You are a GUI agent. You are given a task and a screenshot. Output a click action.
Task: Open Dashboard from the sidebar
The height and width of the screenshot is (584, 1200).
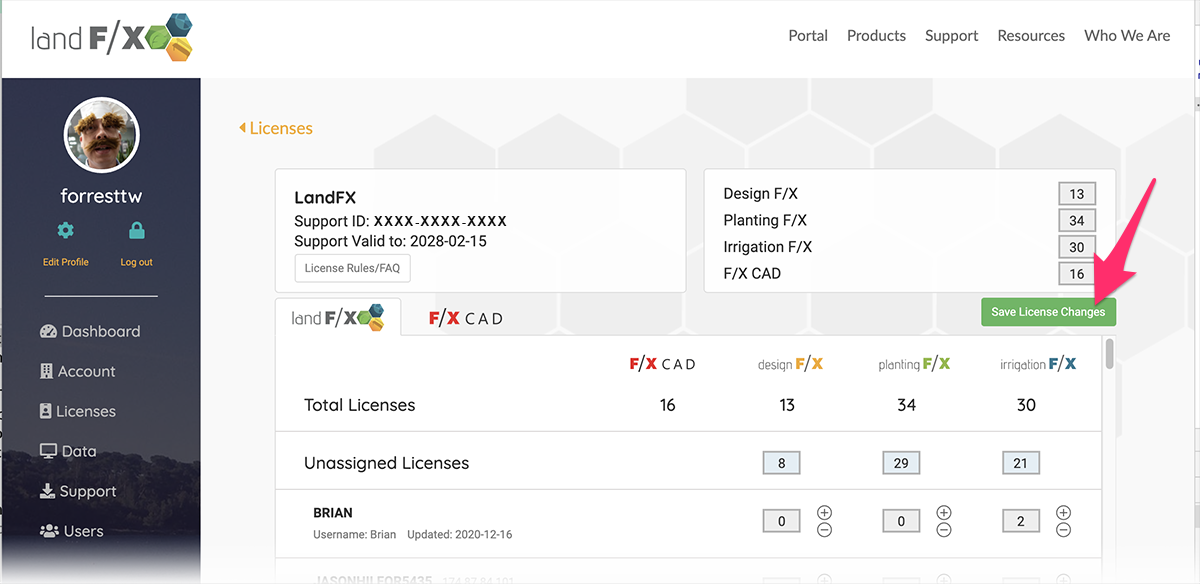click(x=90, y=331)
